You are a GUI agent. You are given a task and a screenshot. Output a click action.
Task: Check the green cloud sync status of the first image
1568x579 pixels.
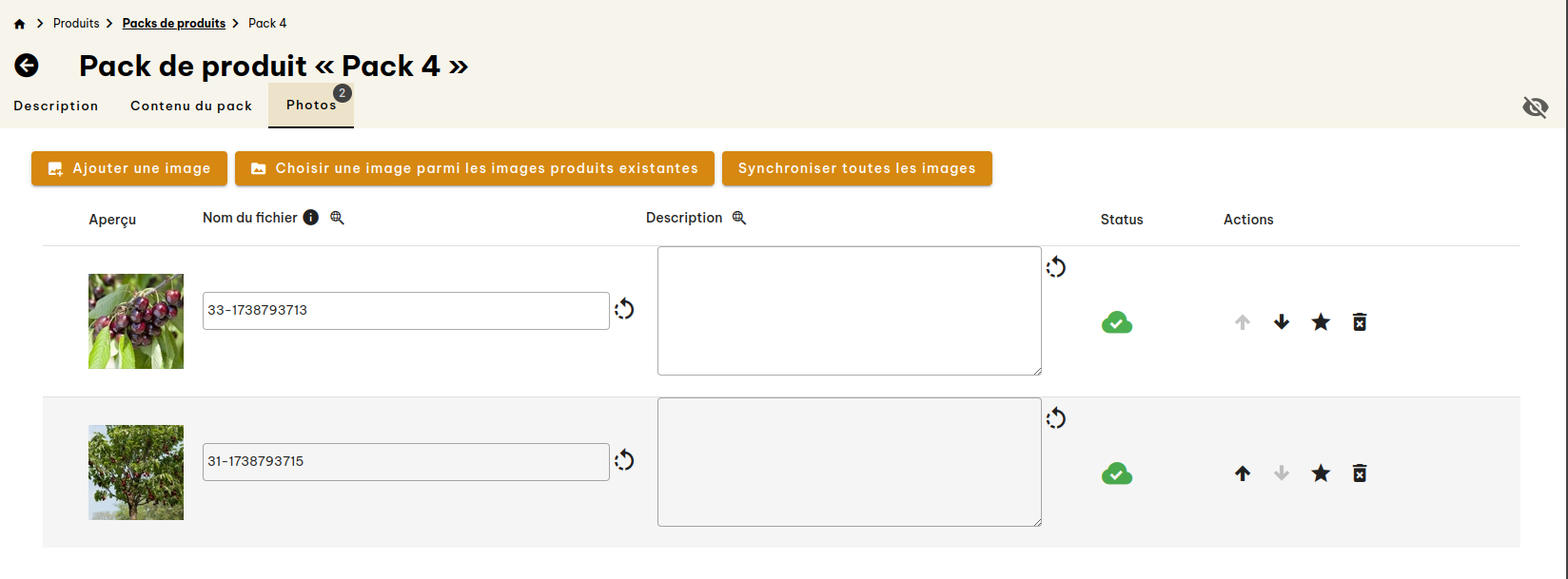(x=1116, y=322)
